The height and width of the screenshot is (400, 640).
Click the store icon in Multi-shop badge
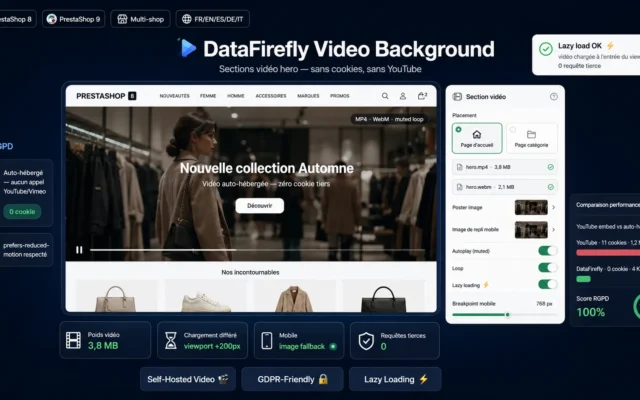pos(122,19)
